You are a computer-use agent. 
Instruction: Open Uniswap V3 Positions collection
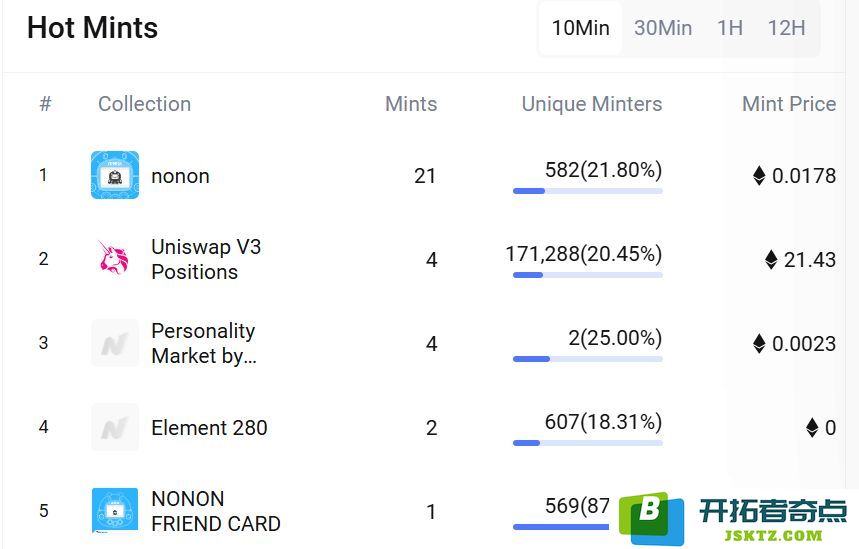tap(206, 259)
